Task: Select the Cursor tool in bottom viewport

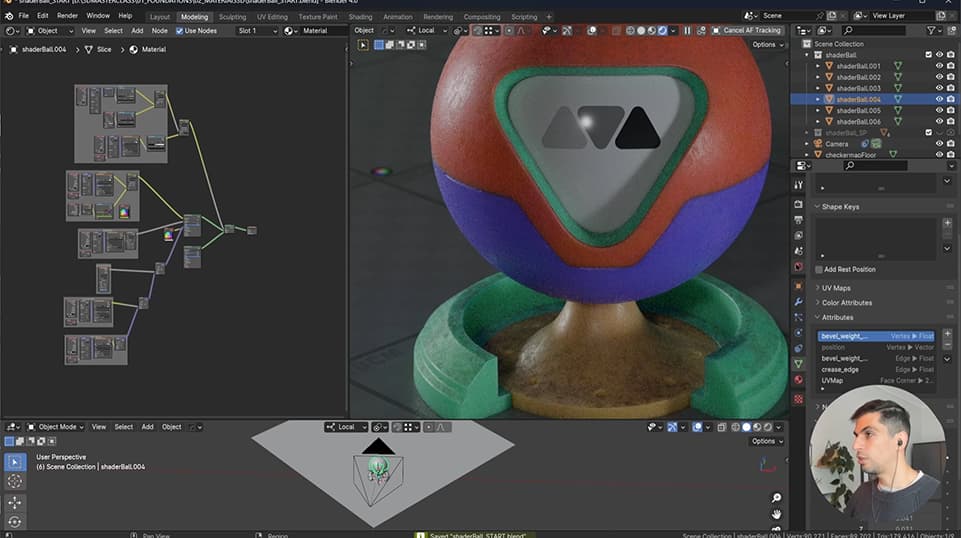Action: pyautogui.click(x=15, y=481)
